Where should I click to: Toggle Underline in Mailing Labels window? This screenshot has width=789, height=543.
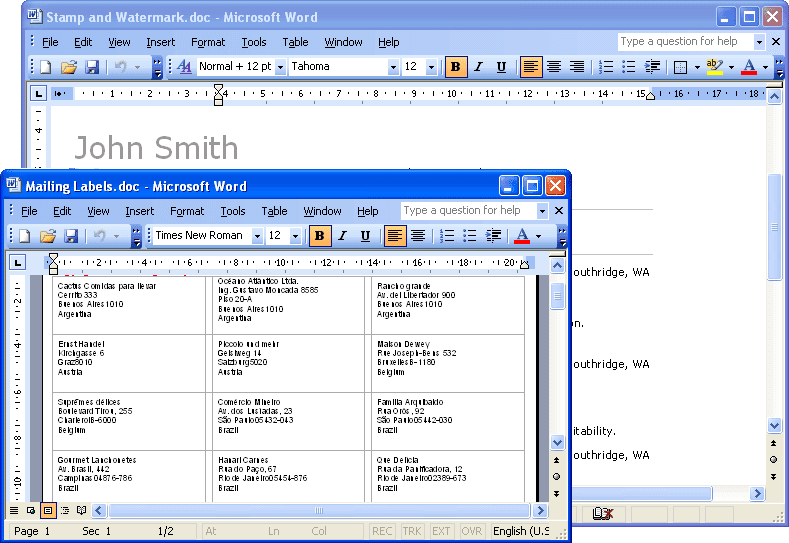pyautogui.click(x=365, y=236)
